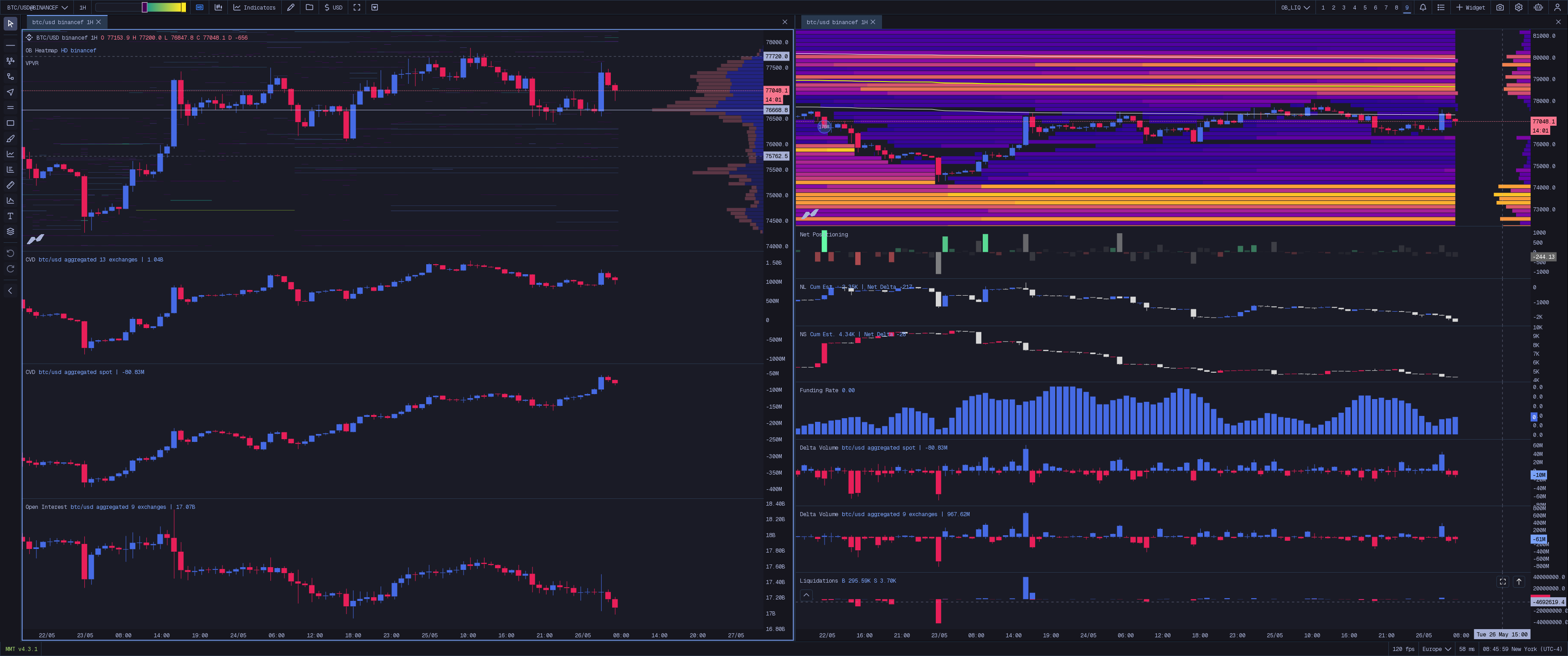Select the horizontal bars profile tool
The image size is (1568, 656).
(10, 170)
